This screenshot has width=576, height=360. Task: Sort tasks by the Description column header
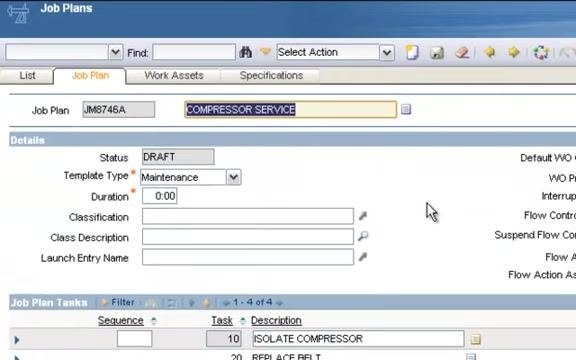pyautogui.click(x=276, y=321)
